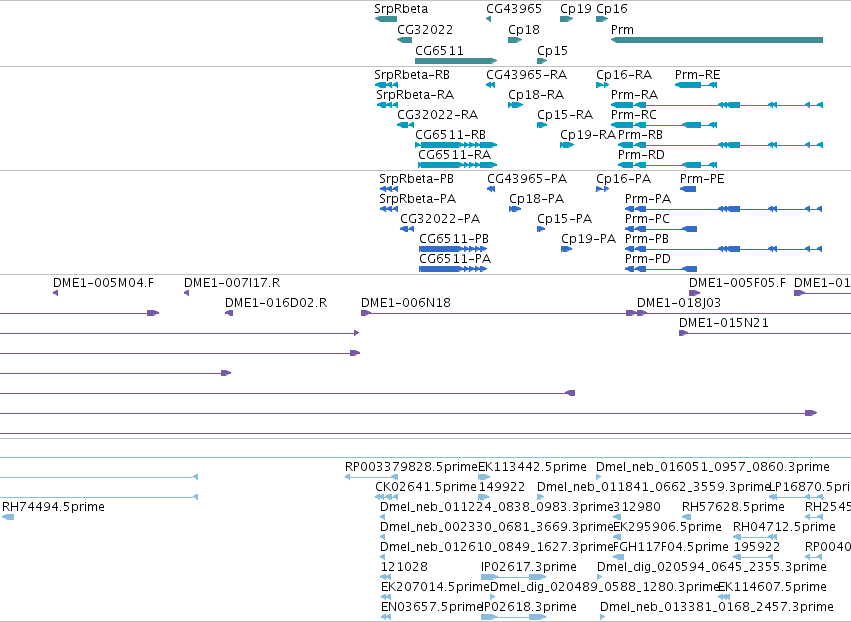Select transcript CG43965-RA label
Screen dimensions: 851x622
coord(526,75)
